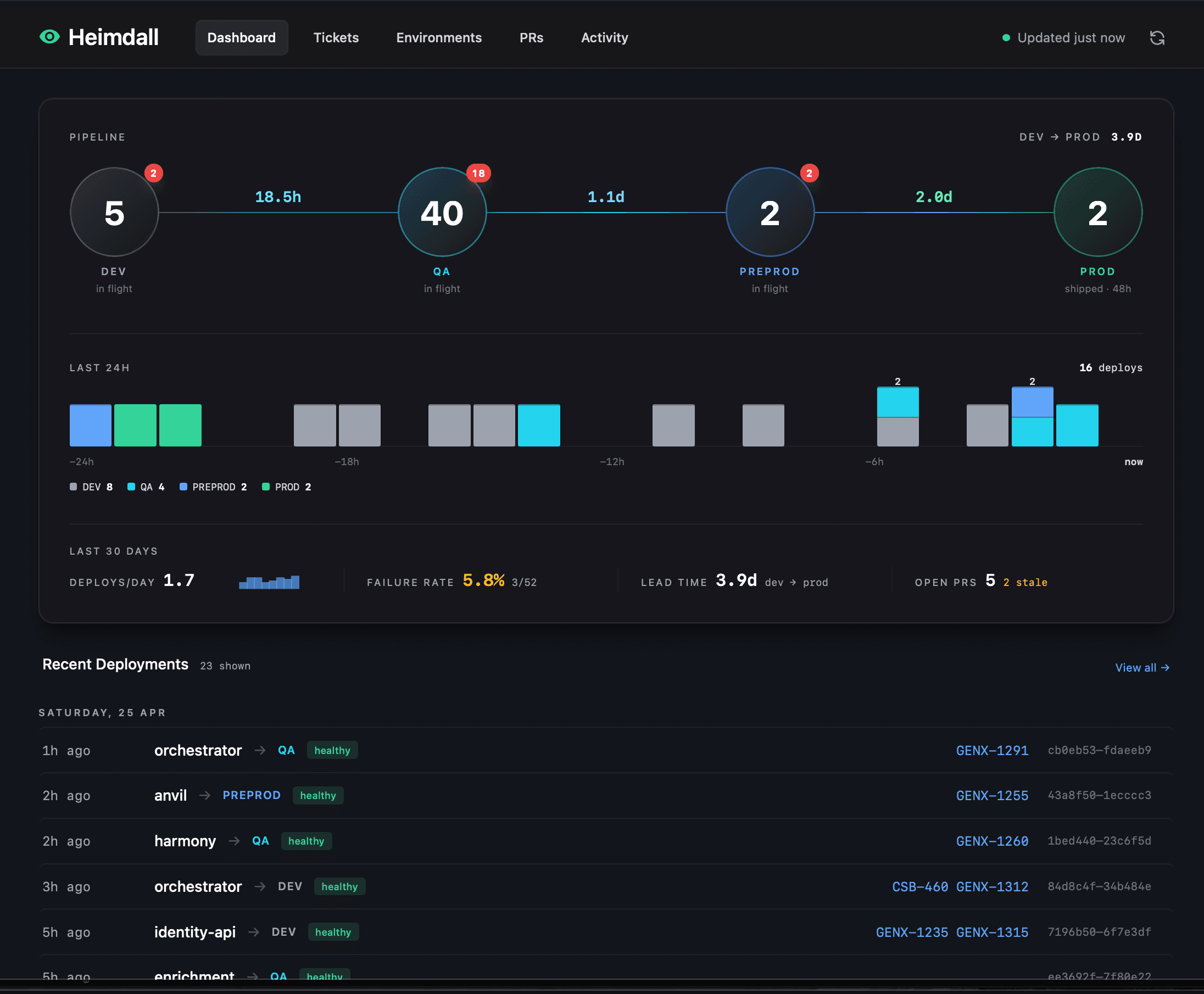This screenshot has width=1204, height=994.
Task: Click the harmony deployment name
Action: pyautogui.click(x=185, y=841)
